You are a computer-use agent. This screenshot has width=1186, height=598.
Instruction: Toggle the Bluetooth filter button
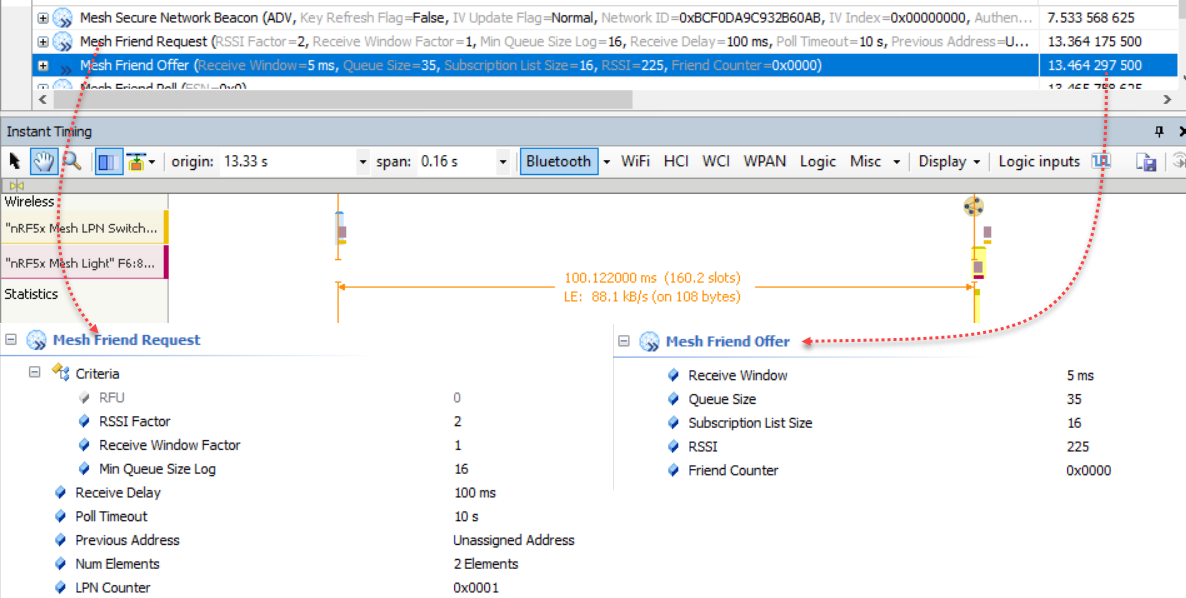[558, 162]
